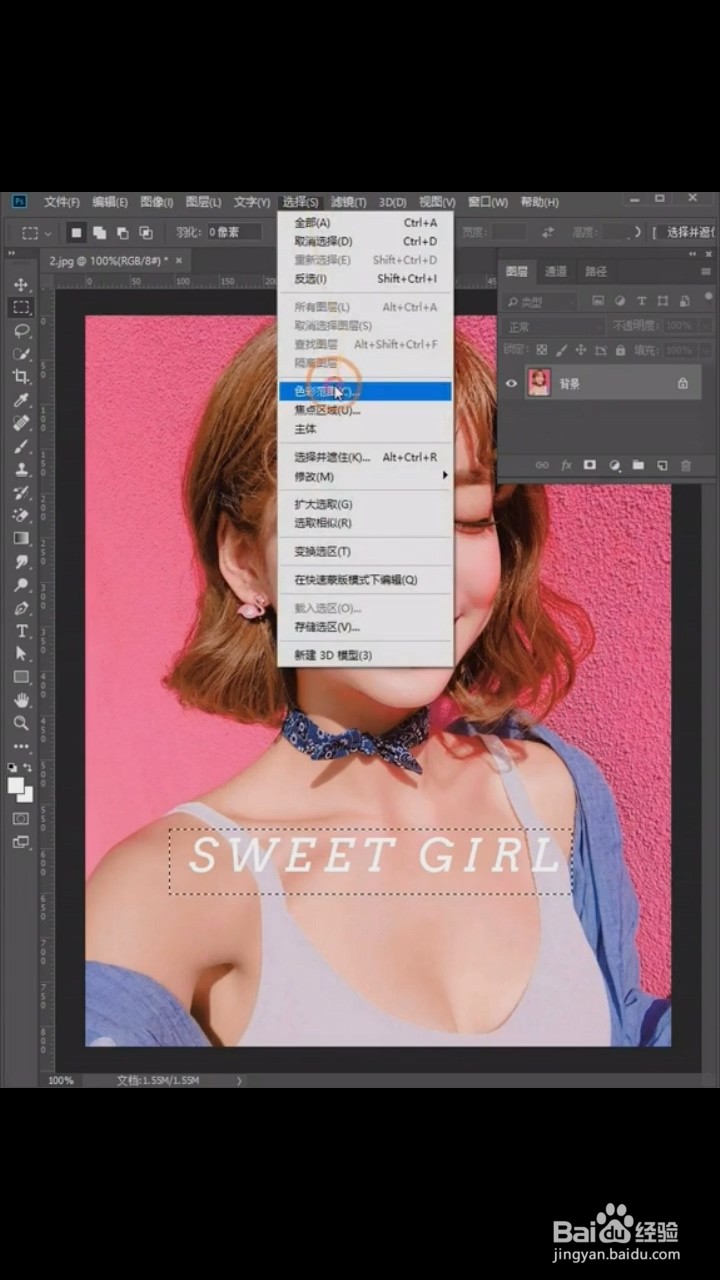Toggle visibility eye of 背景 layer
This screenshot has height=1280, width=720.
pyautogui.click(x=511, y=383)
